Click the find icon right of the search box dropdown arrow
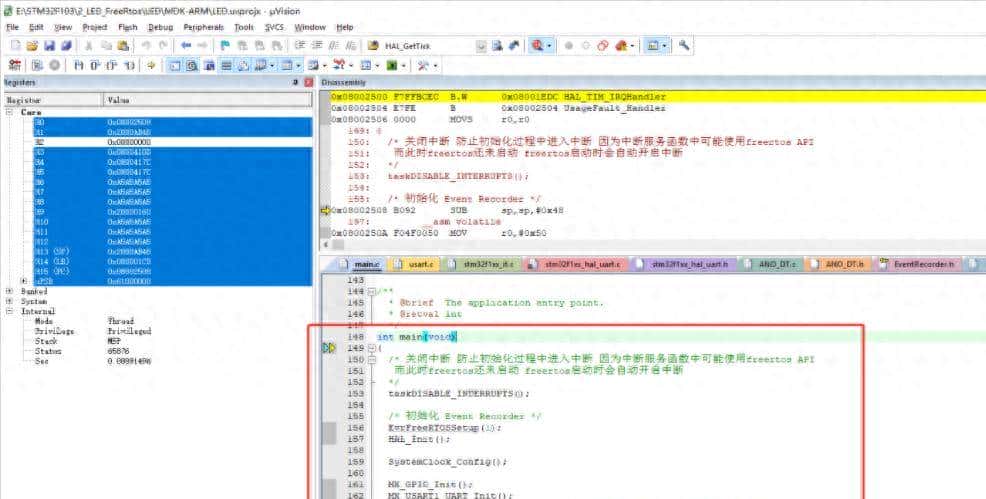 click(x=497, y=46)
